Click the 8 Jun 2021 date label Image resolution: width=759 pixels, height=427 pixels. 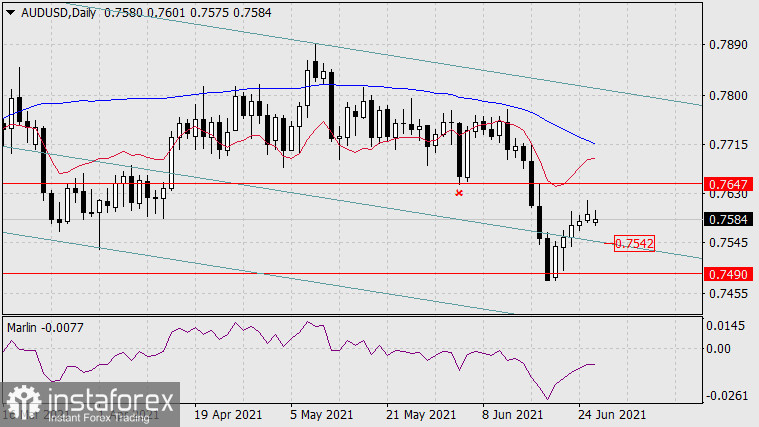coord(511,413)
